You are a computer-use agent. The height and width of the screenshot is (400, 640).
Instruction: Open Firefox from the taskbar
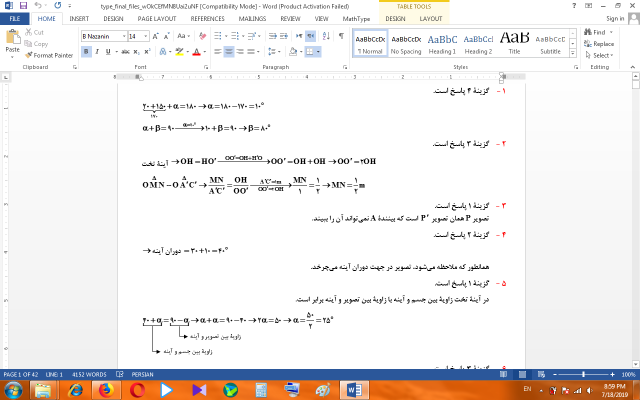point(106,390)
